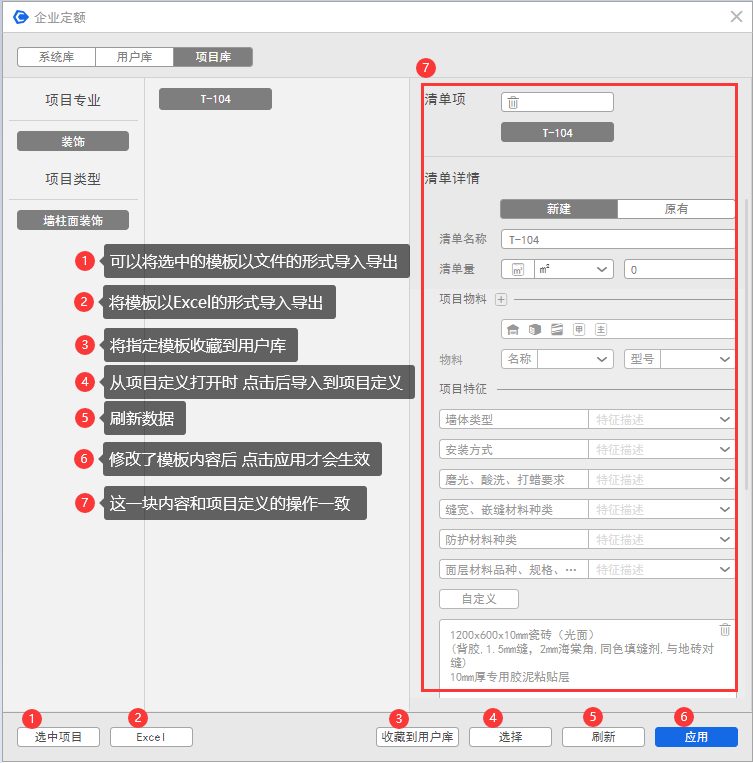Delete the tile description note via trash icon
This screenshot has height=763, width=753.
[x=725, y=629]
